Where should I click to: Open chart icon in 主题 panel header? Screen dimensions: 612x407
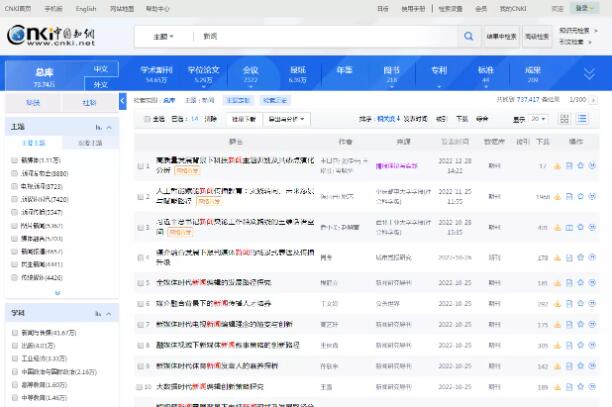click(x=98, y=128)
